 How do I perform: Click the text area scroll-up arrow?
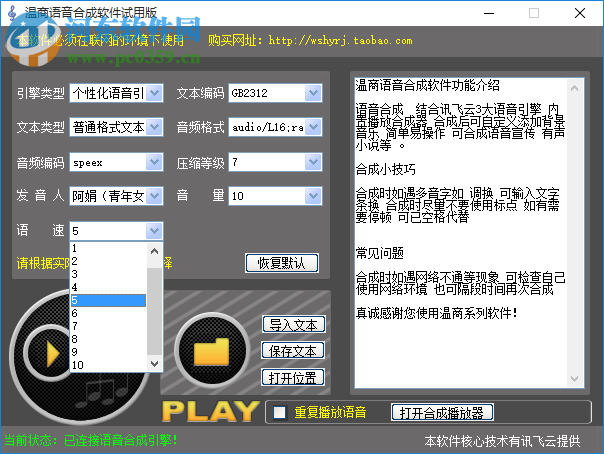point(574,88)
